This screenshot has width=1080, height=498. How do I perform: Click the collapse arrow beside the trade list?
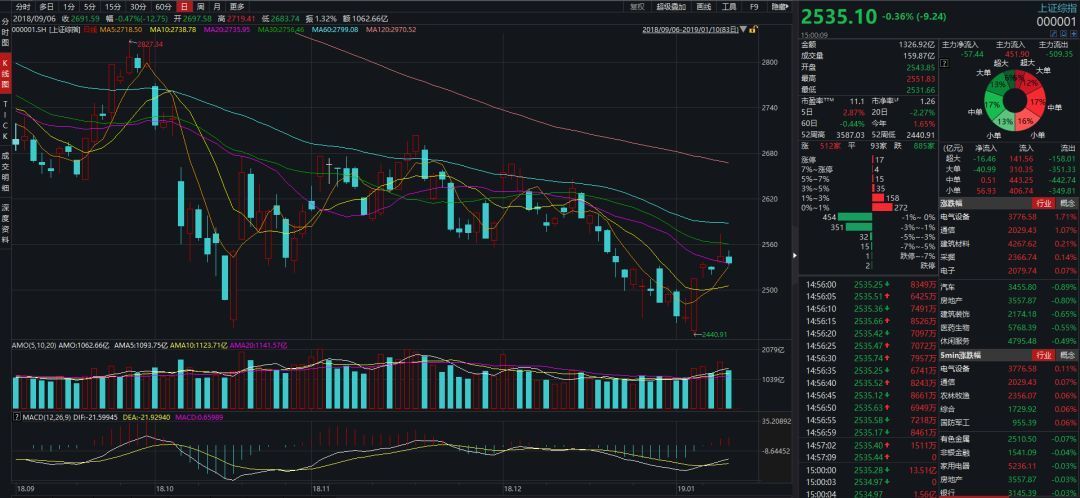[796, 253]
